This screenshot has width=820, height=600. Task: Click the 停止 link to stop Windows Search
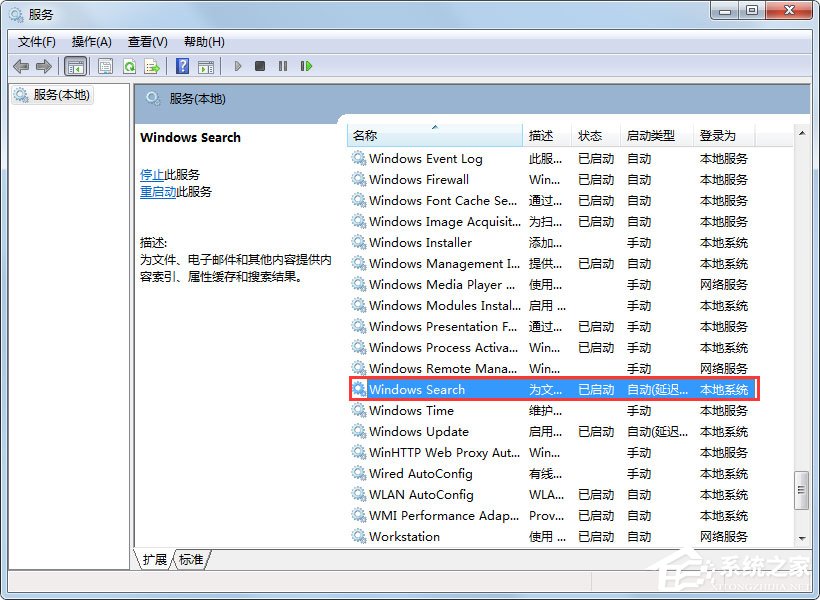pyautogui.click(x=150, y=174)
